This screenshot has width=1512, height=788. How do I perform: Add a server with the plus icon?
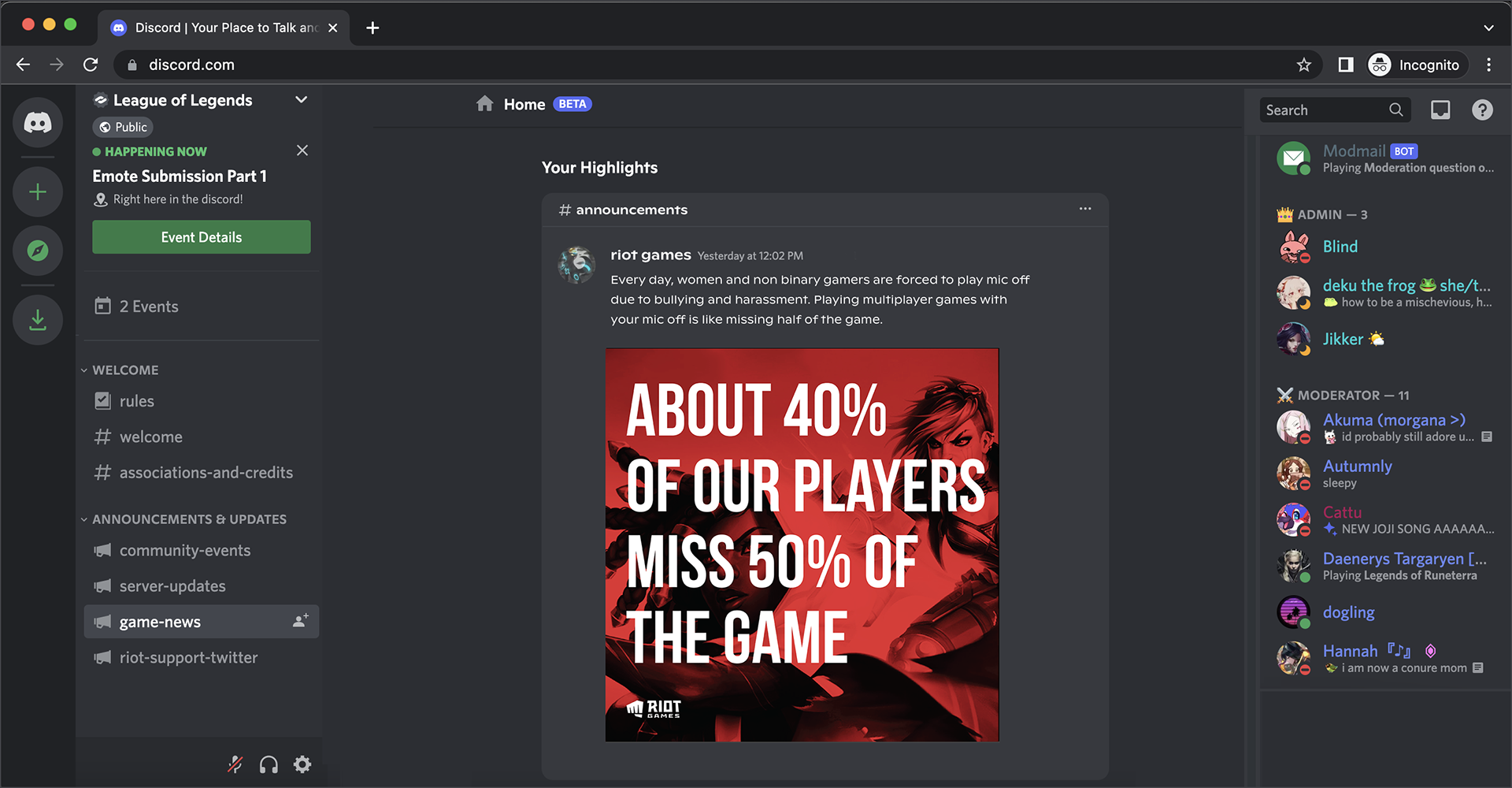(38, 191)
